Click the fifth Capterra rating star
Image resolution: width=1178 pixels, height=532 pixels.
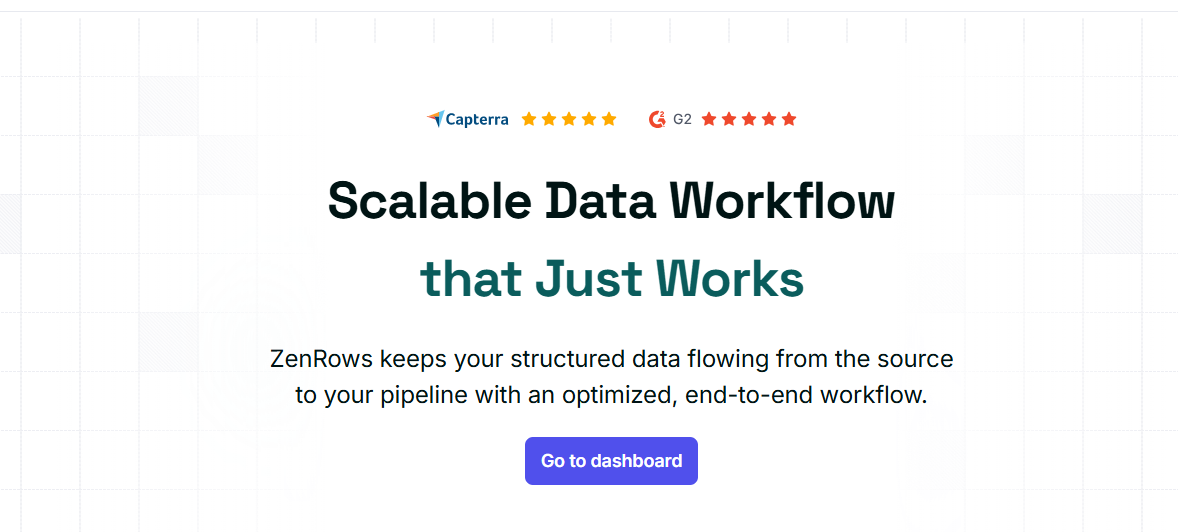(609, 119)
